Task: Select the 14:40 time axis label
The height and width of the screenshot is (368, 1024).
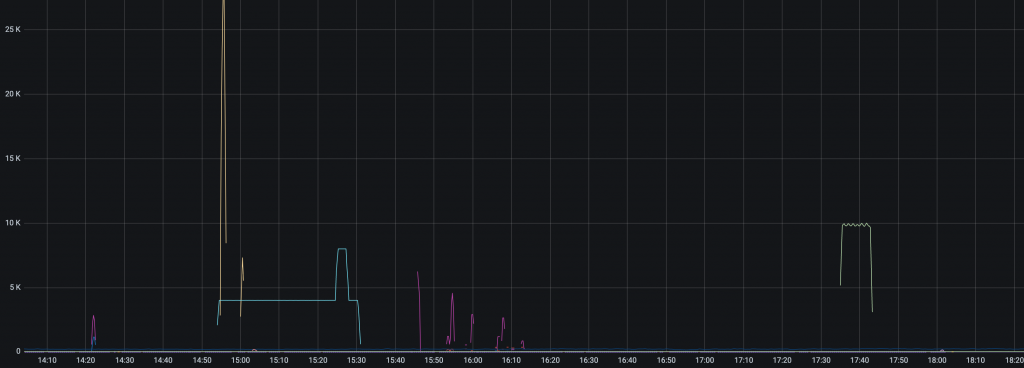Action: tap(163, 360)
